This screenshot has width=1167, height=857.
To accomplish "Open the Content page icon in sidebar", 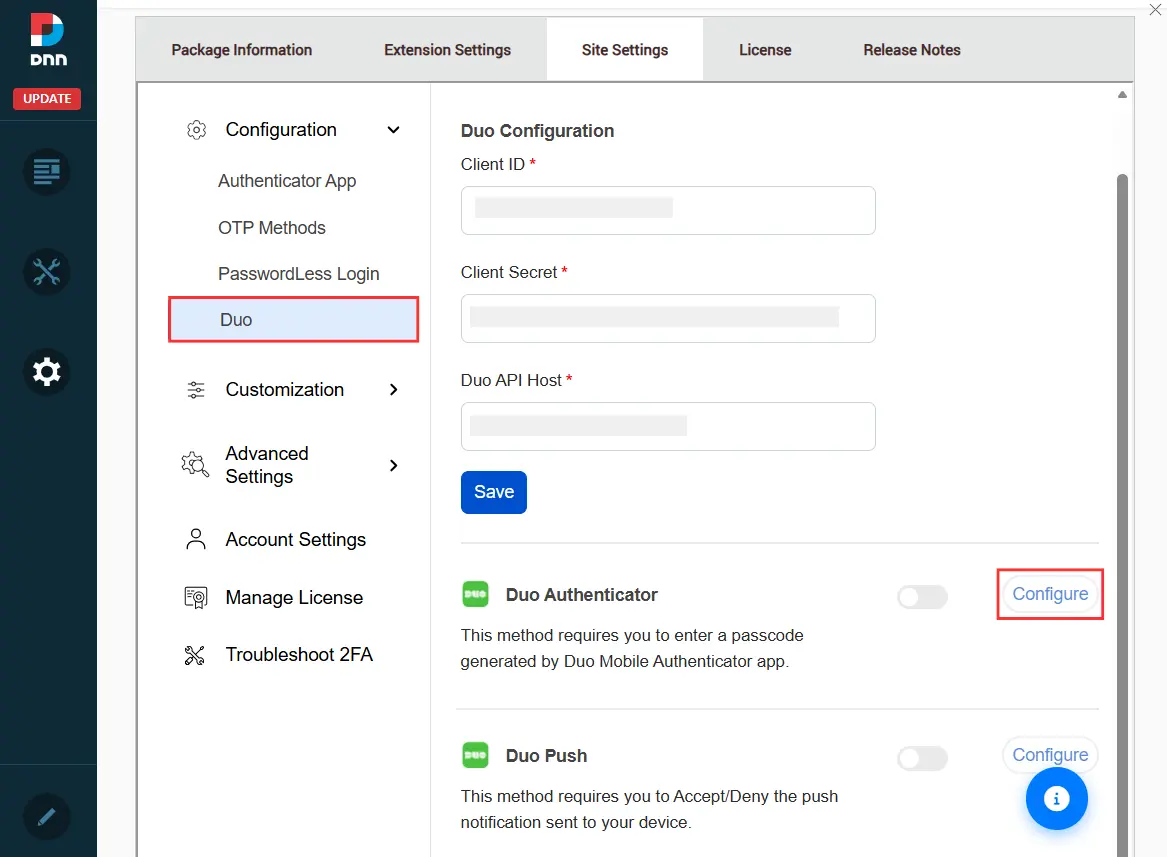I will click(x=46, y=172).
